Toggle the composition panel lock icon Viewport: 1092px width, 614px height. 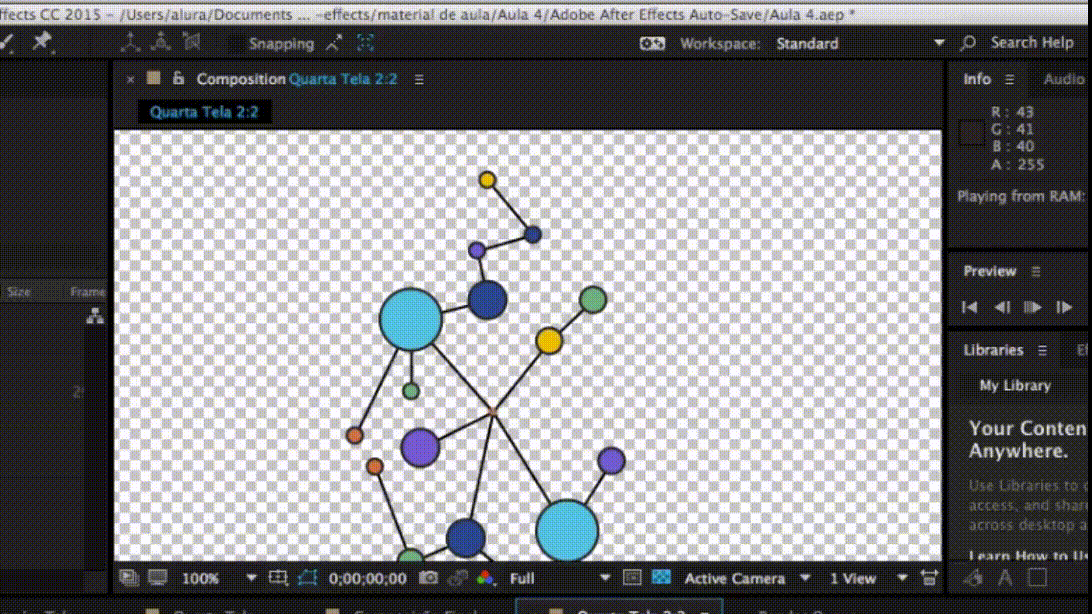click(x=178, y=79)
